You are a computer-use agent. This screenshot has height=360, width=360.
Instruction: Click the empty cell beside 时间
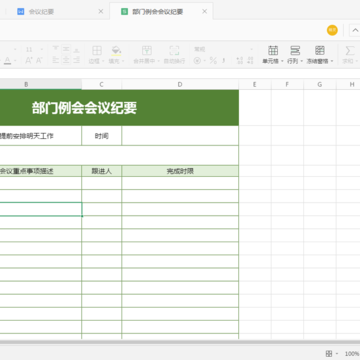[x=180, y=136]
